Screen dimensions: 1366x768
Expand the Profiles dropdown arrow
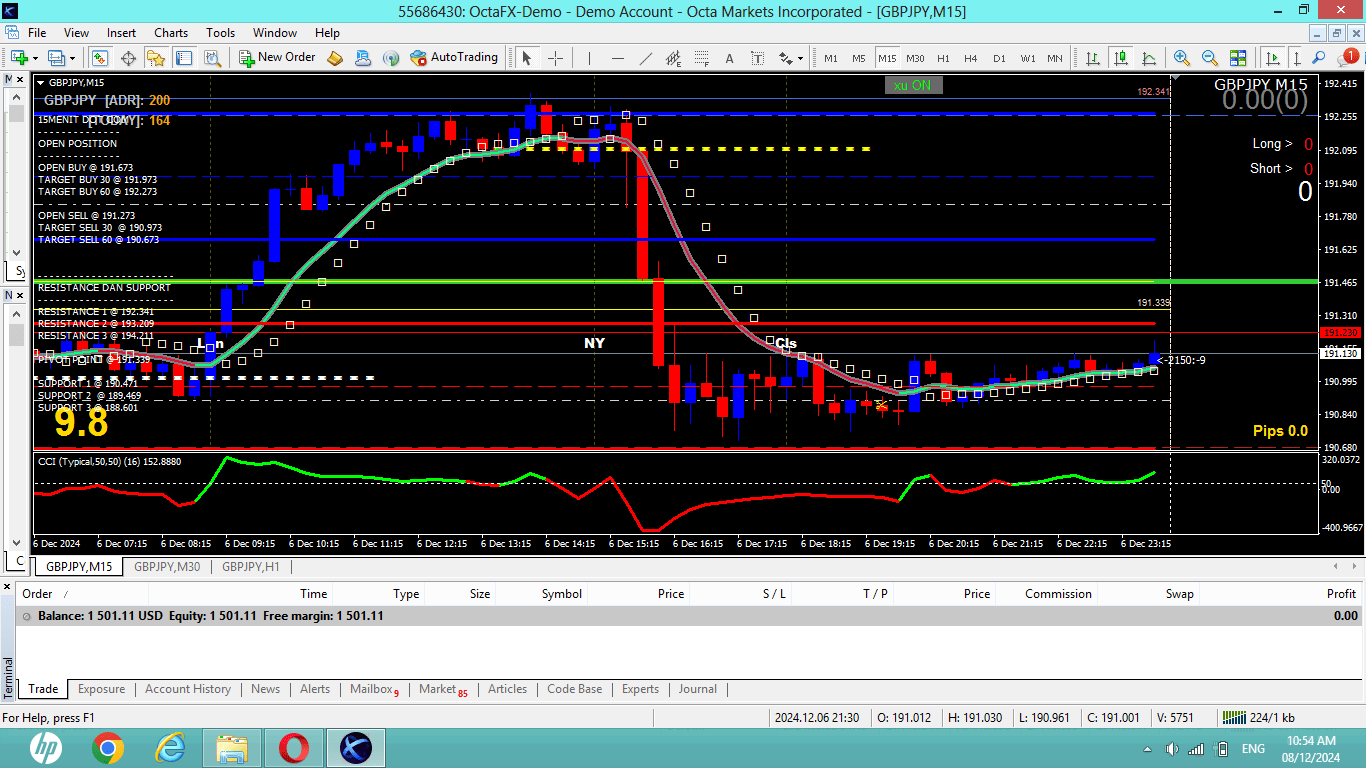point(72,58)
